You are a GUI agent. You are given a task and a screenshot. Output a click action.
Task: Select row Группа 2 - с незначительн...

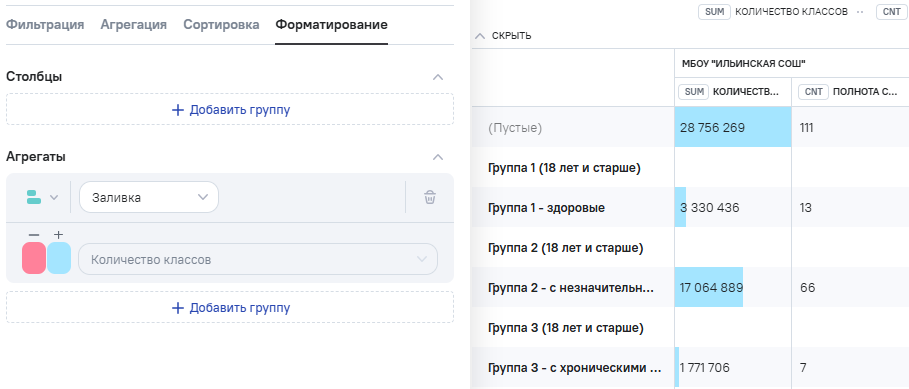tap(571, 288)
